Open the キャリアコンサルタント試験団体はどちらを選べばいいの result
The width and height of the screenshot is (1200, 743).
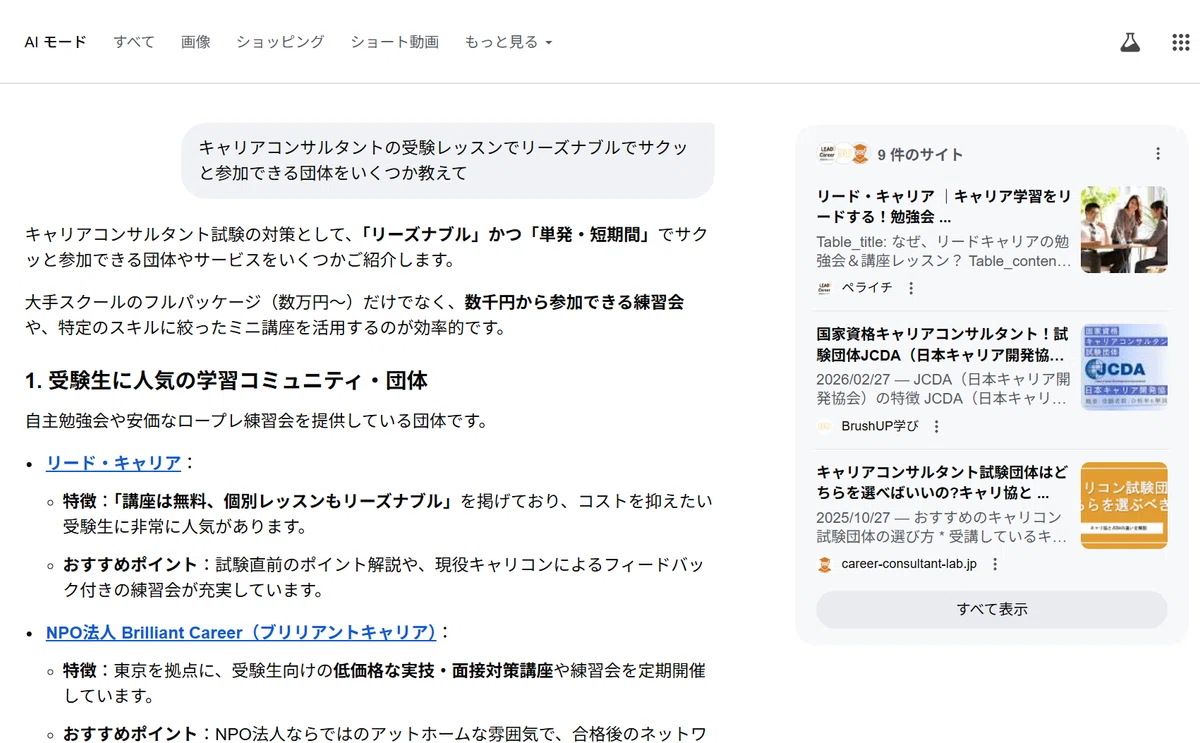[x=943, y=482]
